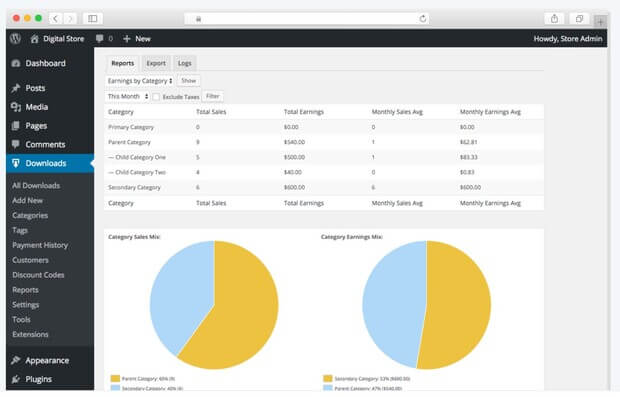Click the Downloads icon in sidebar
The image size is (620, 397).
click(15, 163)
